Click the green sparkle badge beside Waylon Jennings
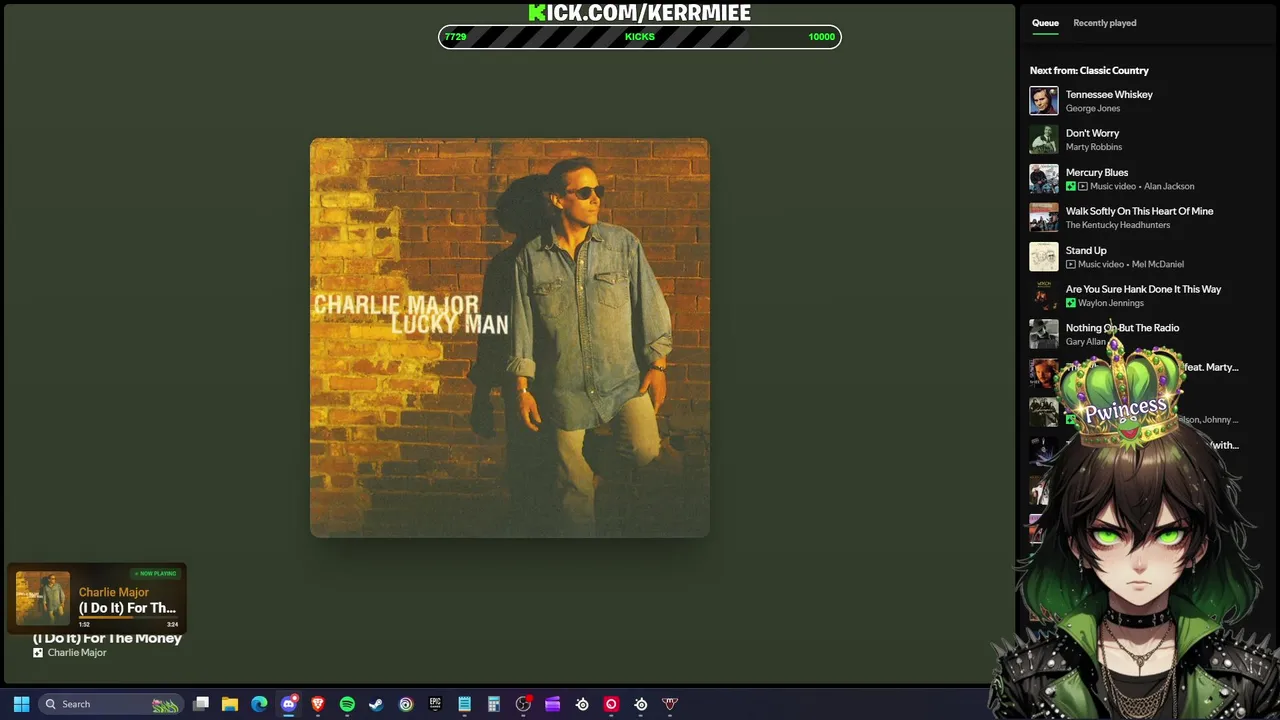The height and width of the screenshot is (720, 1280). 1071,303
